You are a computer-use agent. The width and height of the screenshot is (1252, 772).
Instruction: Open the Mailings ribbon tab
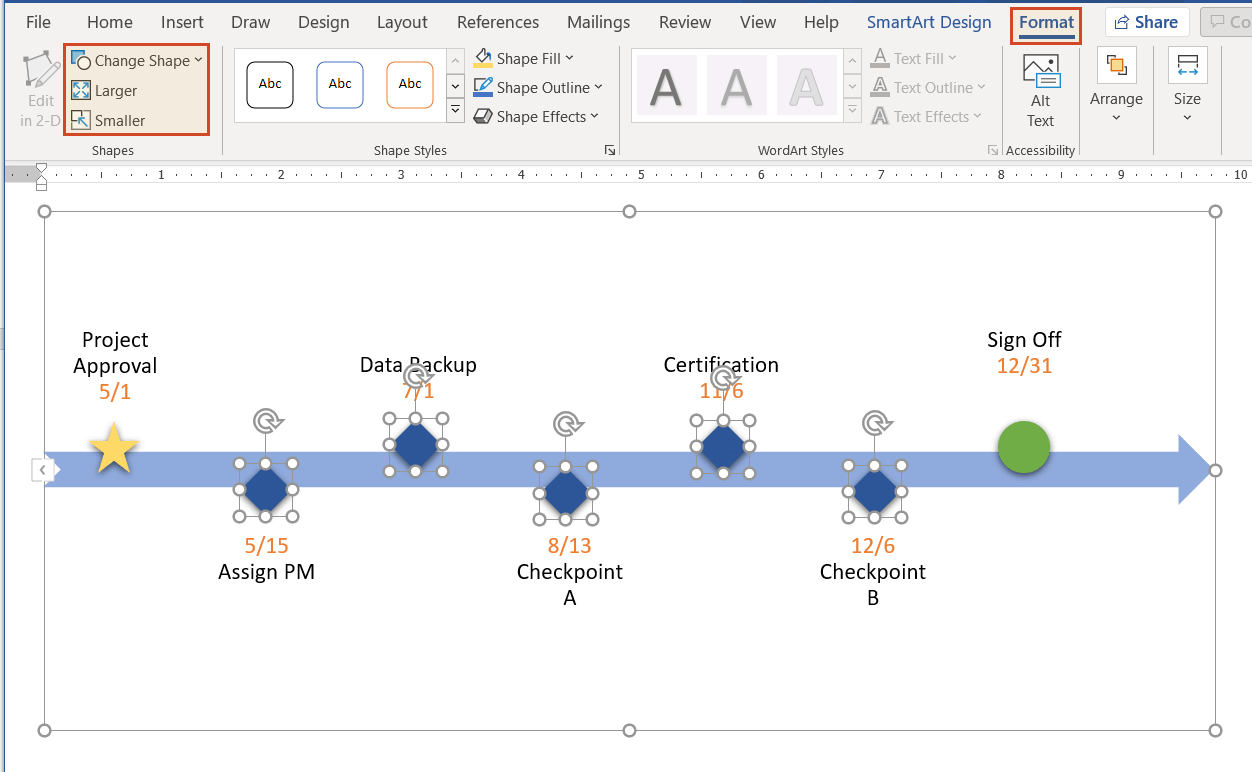tap(598, 21)
